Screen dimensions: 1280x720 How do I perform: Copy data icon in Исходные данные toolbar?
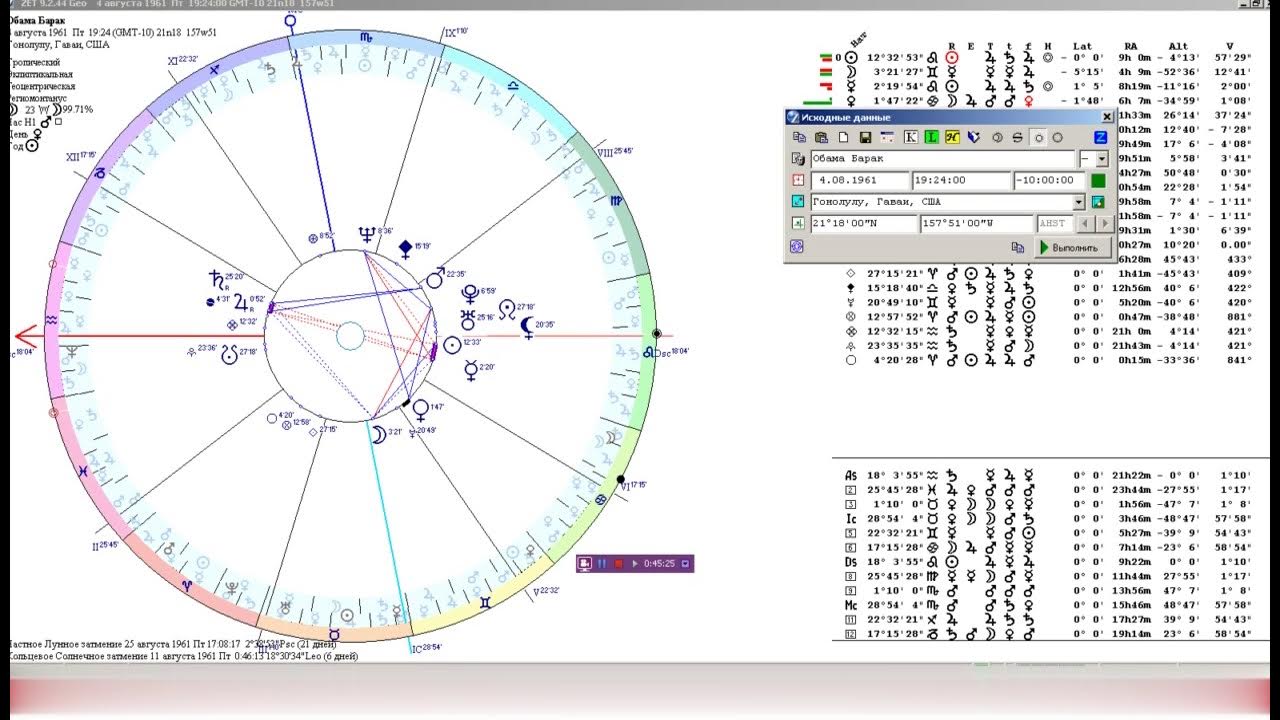point(800,138)
